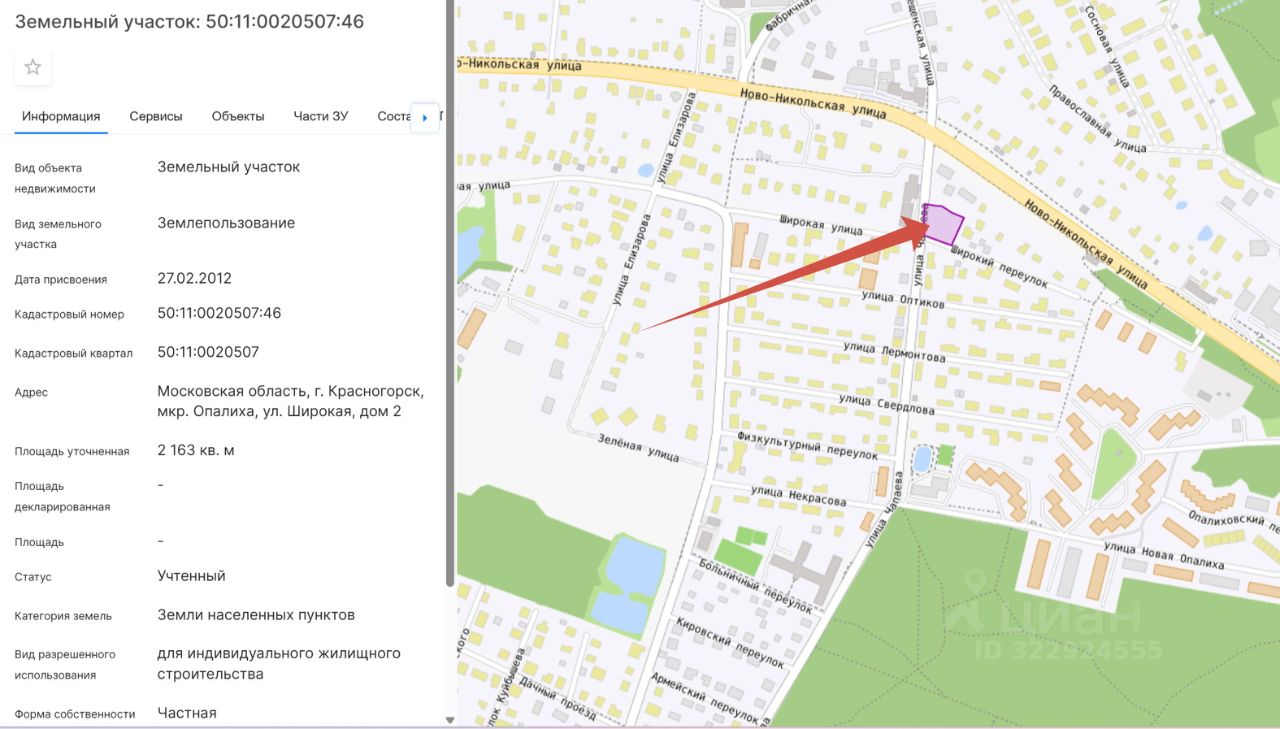Click the Дата присвоения label
Screen dimensions: 1280x729
point(61,279)
